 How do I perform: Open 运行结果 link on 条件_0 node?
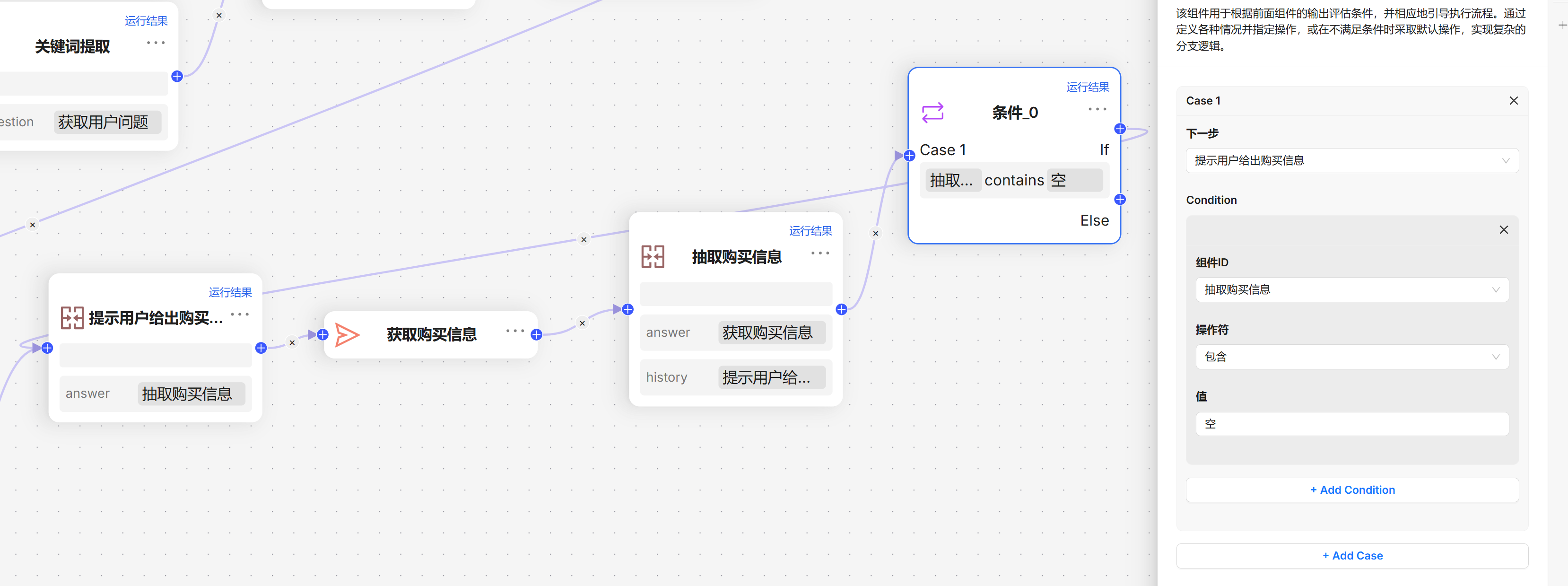[1087, 87]
